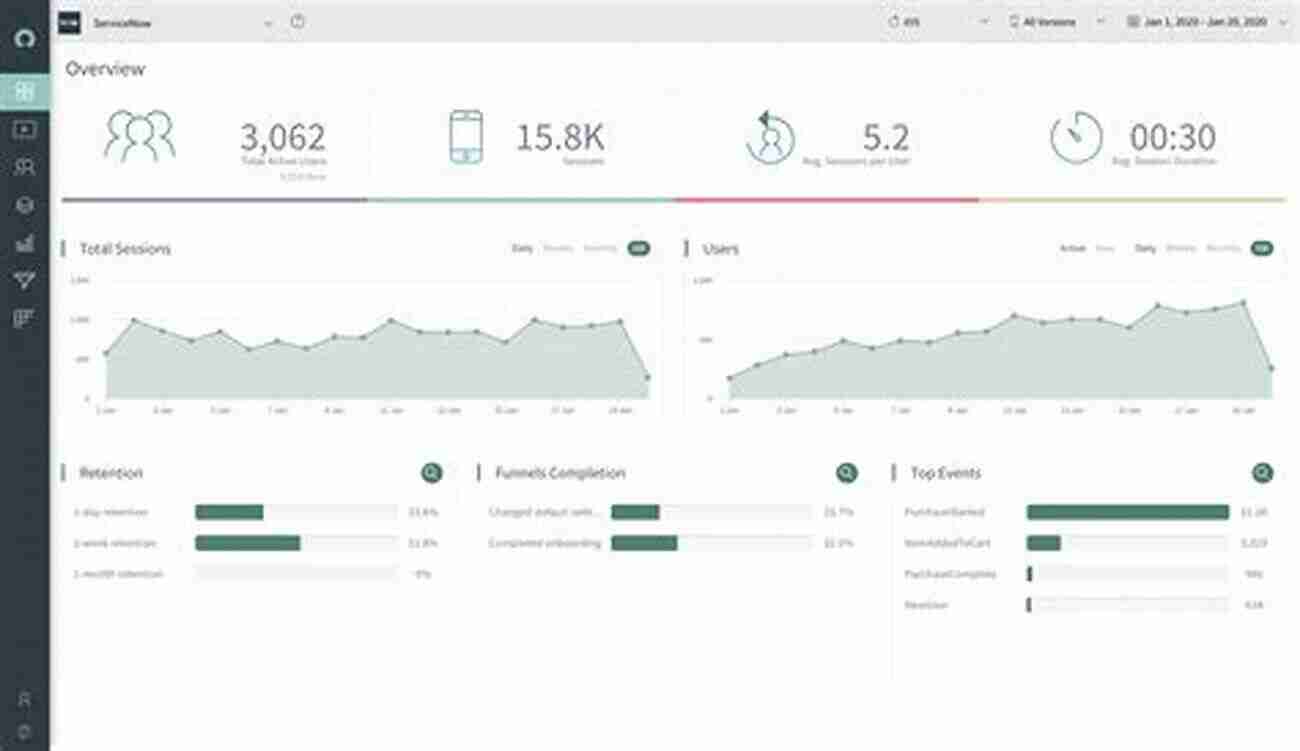Image resolution: width=1300 pixels, height=751 pixels.
Task: Select Daily in Total Sessions chart
Action: (522, 248)
